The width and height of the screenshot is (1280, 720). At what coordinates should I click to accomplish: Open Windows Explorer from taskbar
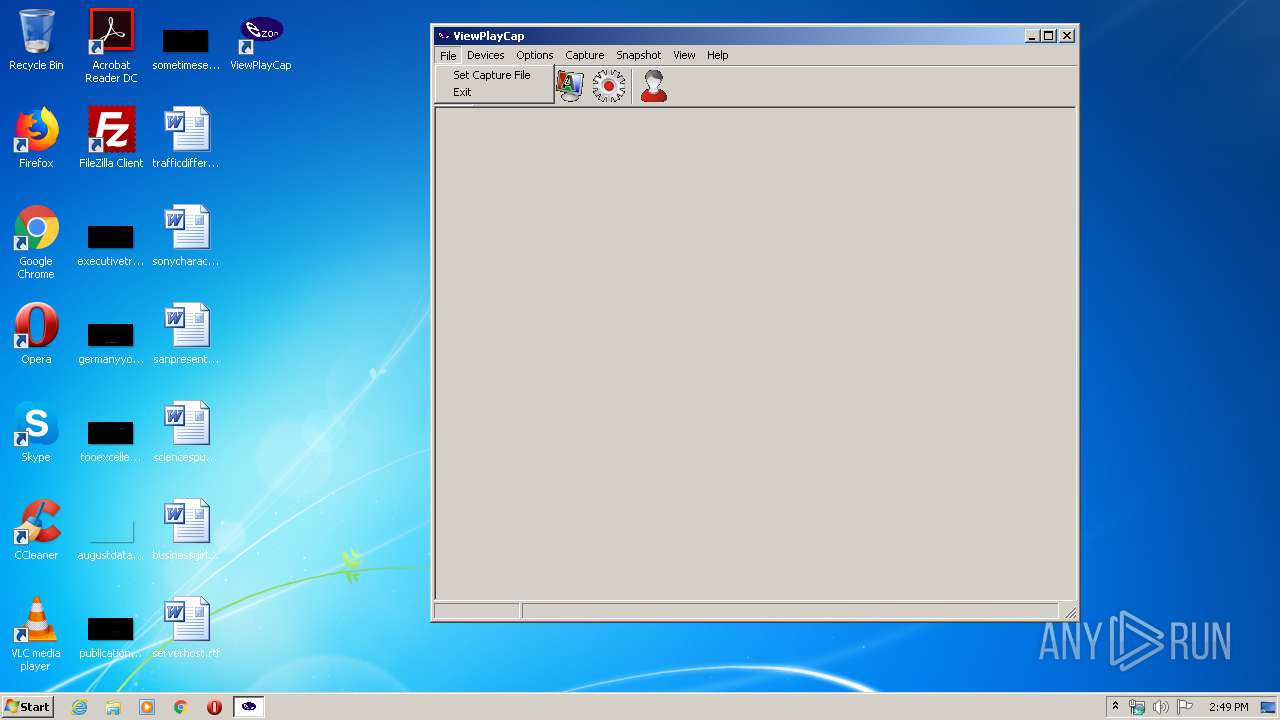(113, 707)
